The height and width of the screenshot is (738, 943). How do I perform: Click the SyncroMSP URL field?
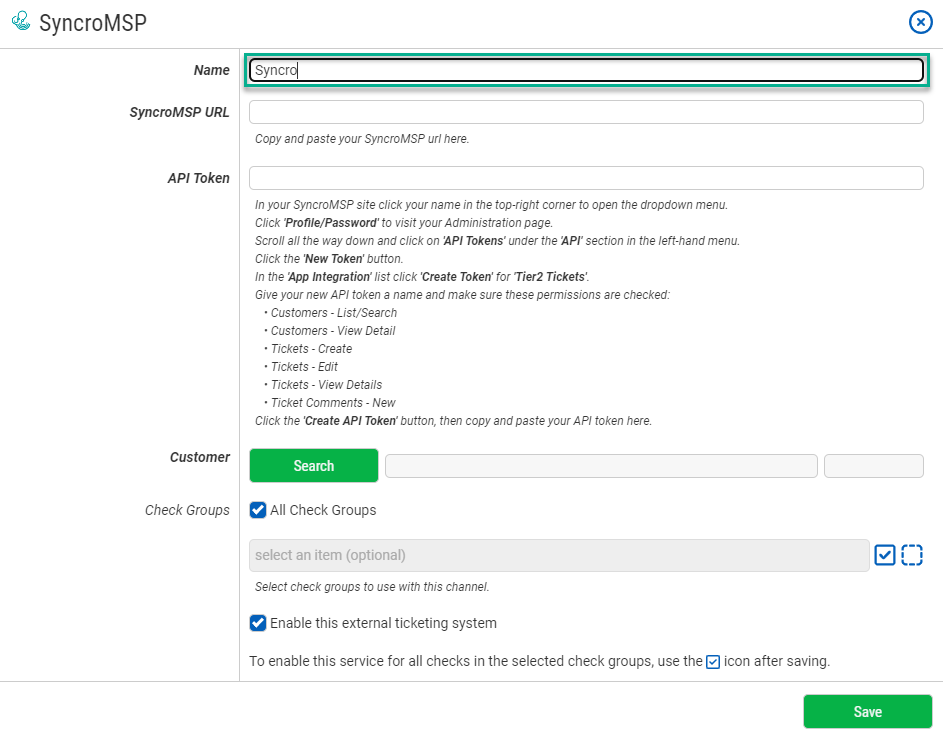click(x=586, y=112)
